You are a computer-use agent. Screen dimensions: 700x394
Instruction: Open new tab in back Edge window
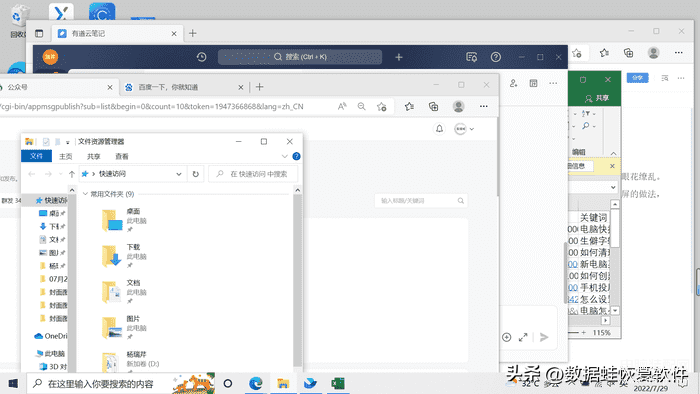(192, 33)
